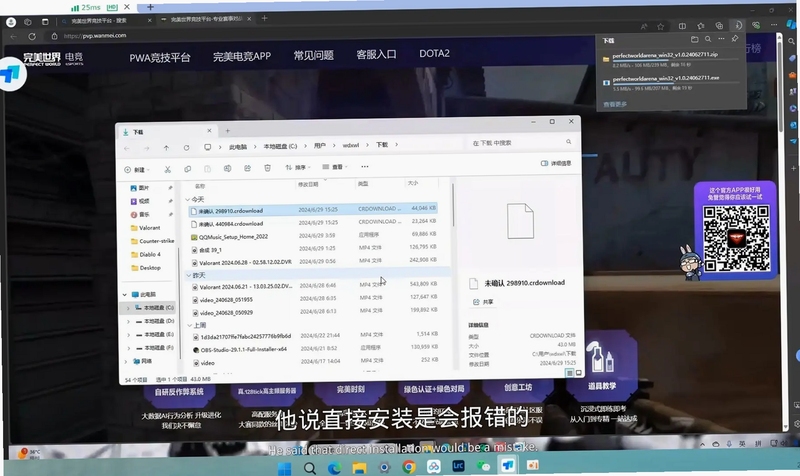
Task: Switch Explorer to large thumbnails view icon
Action: click(x=579, y=373)
